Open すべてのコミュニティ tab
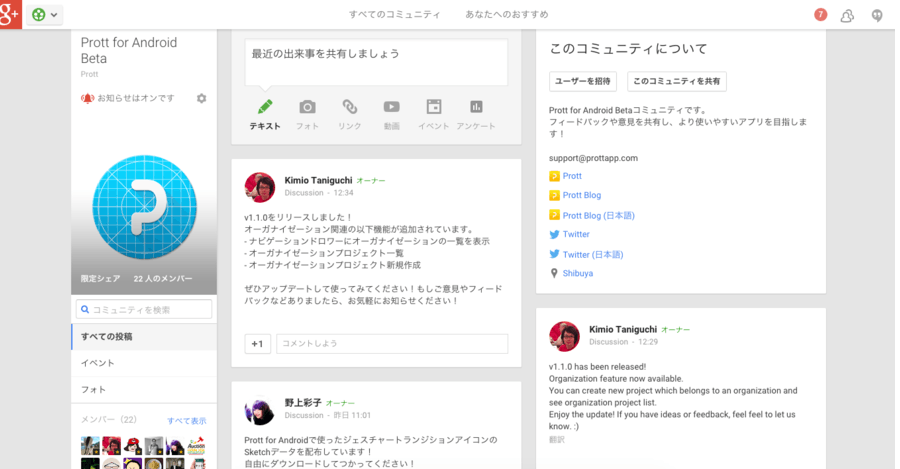Image resolution: width=900 pixels, height=469 pixels. (395, 14)
